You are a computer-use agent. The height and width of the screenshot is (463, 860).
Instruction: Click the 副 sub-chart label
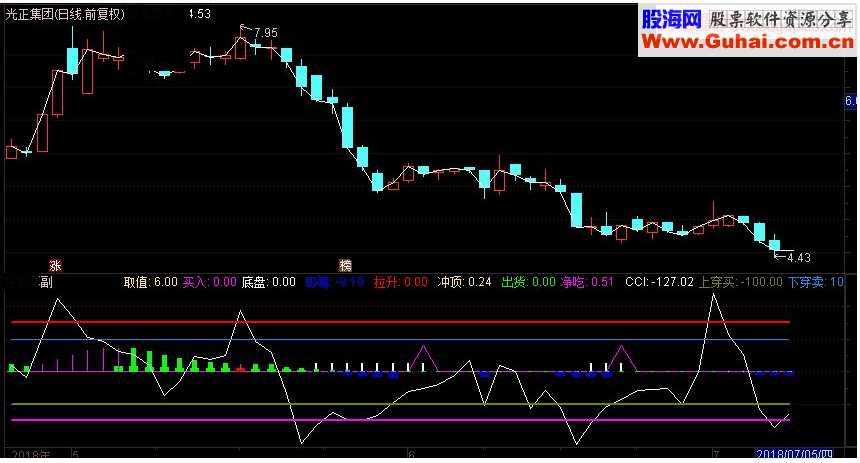[x=46, y=283]
